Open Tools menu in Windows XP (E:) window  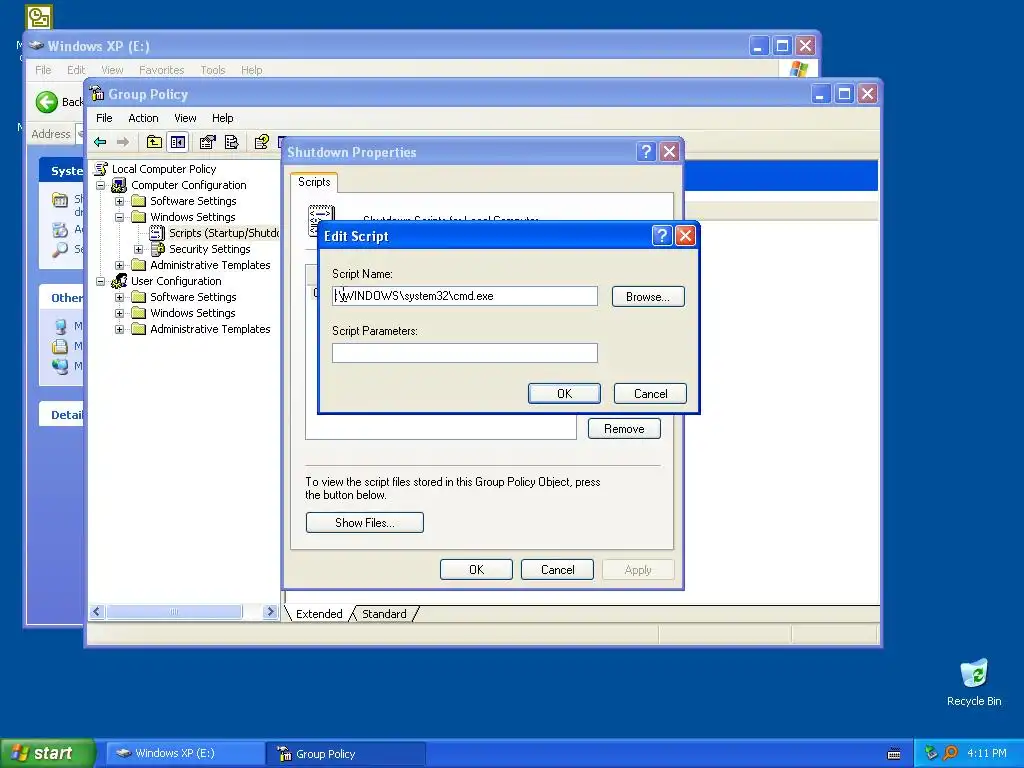tap(213, 70)
